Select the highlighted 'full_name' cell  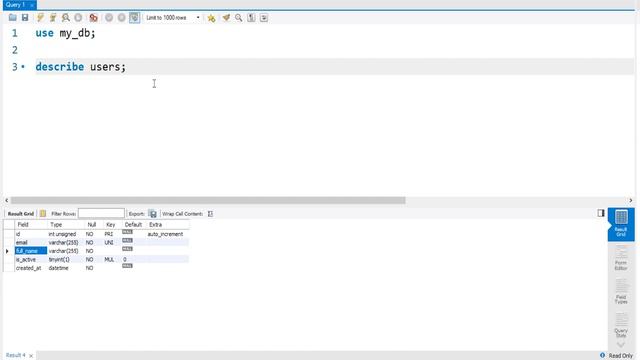coord(31,251)
